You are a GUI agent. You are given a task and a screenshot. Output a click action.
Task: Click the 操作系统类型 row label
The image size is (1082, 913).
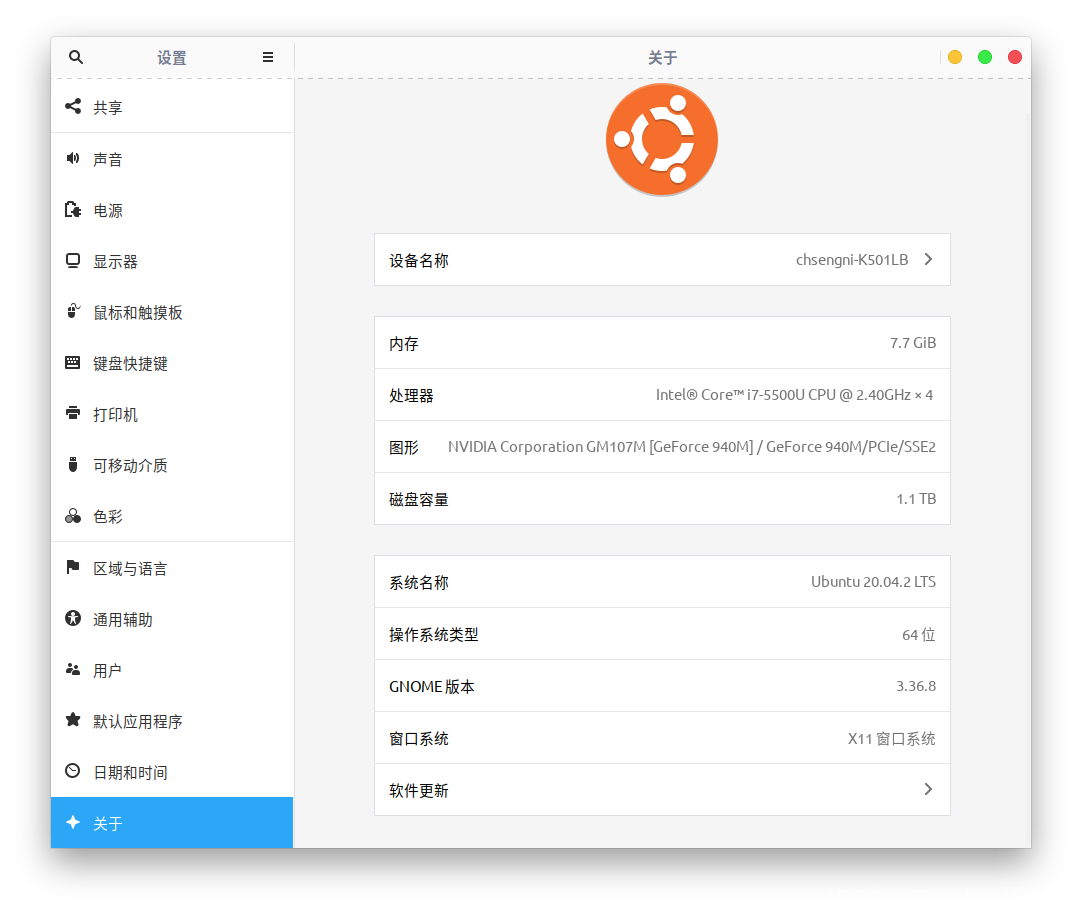[433, 634]
